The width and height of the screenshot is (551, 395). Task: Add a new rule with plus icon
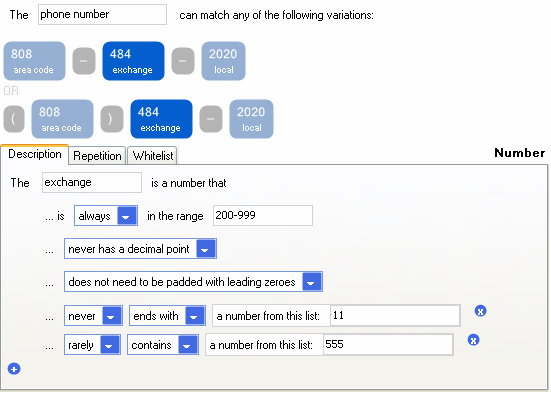pos(14,369)
